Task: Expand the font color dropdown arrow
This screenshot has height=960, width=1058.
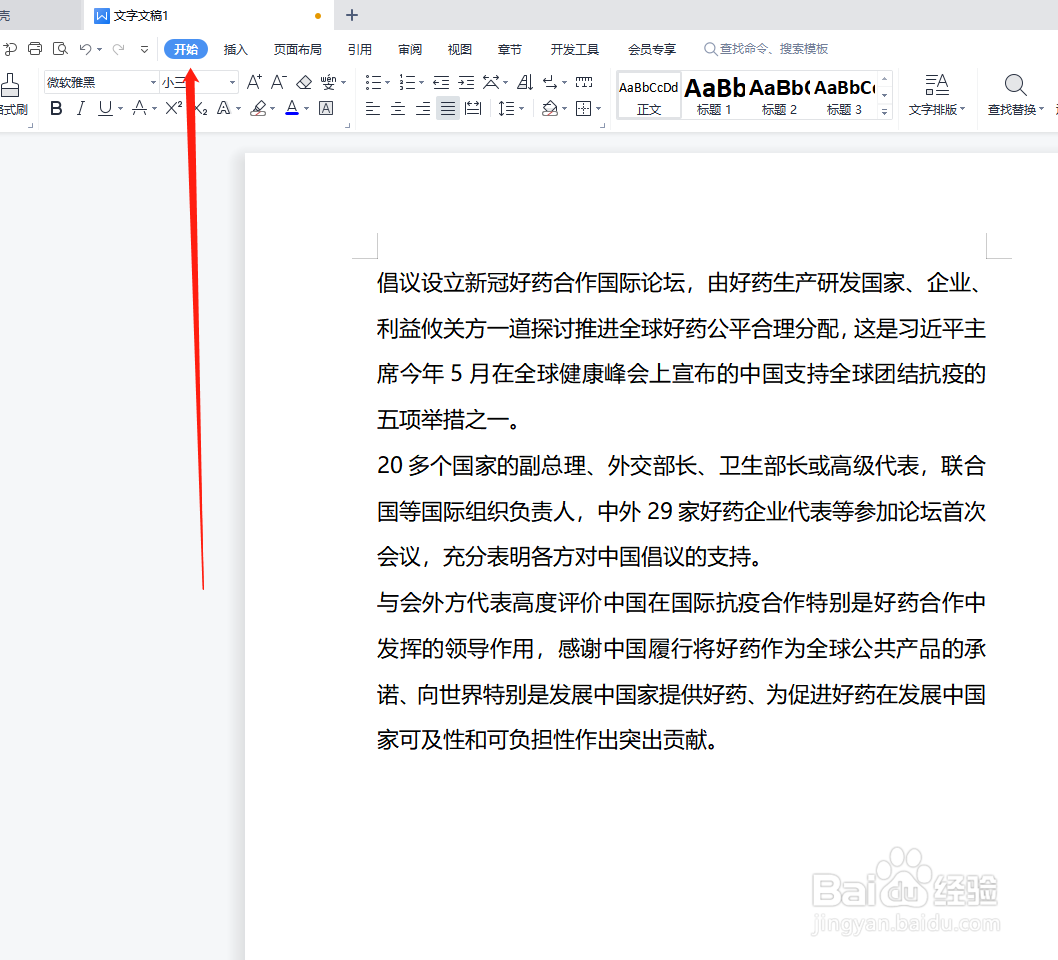Action: pyautogui.click(x=306, y=108)
